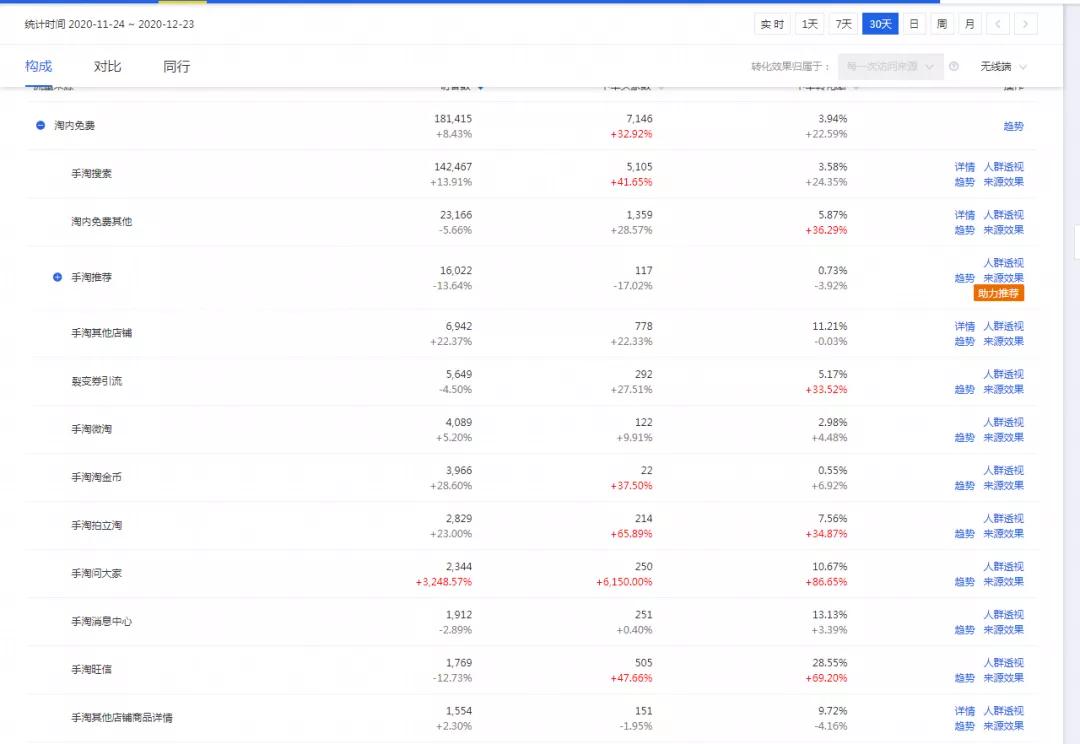Select the 月 time granularity
This screenshot has height=744, width=1080.
tap(969, 24)
